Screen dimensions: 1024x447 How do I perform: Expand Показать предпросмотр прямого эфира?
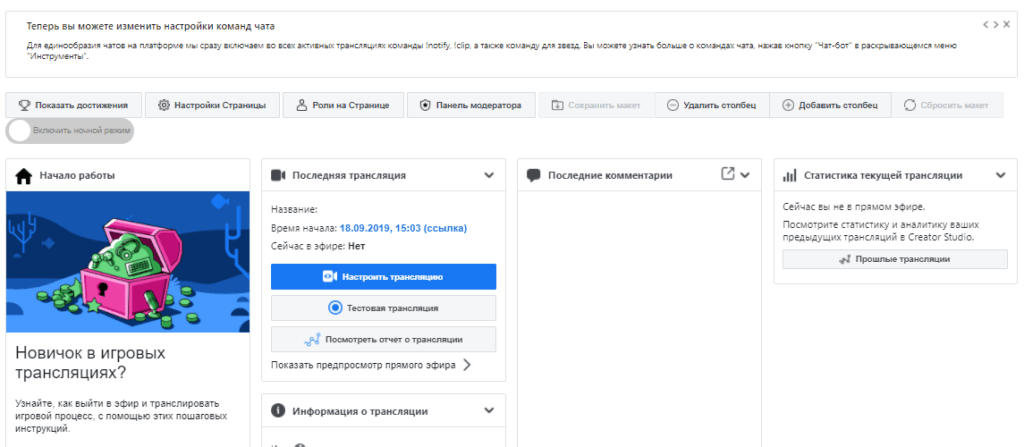(x=371, y=365)
